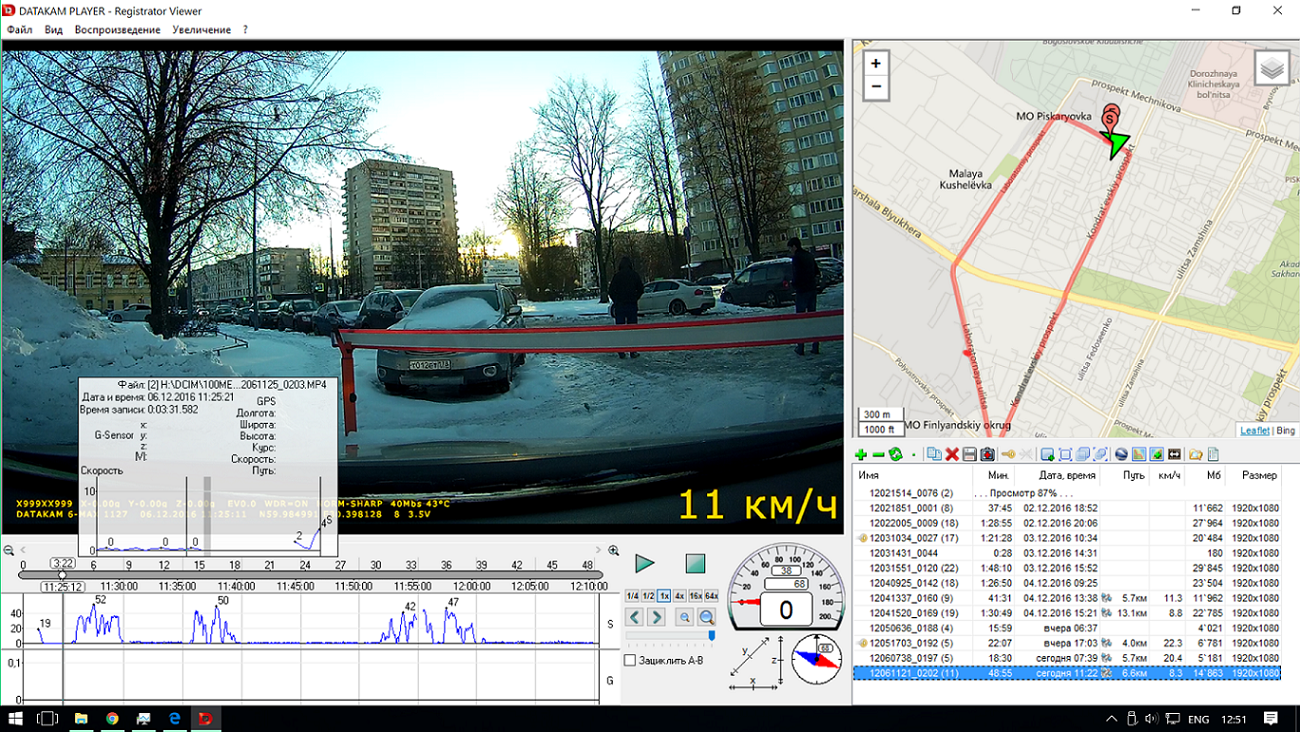Set playback speed to 1/2
The height and width of the screenshot is (732, 1300).
click(x=648, y=596)
